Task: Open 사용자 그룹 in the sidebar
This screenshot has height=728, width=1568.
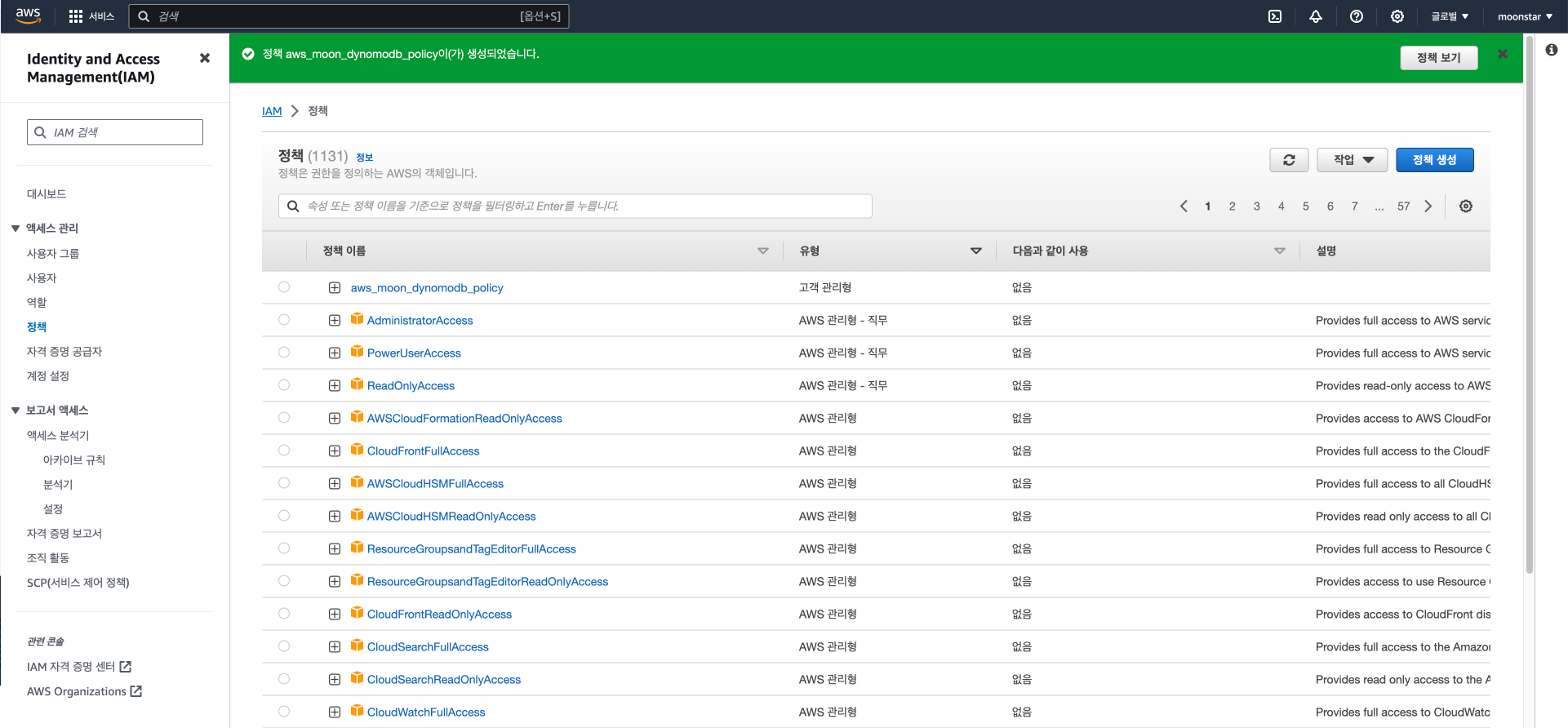Action: 53,254
